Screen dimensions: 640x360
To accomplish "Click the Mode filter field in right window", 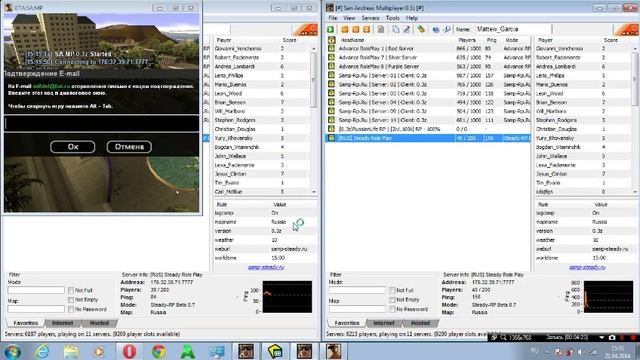I will tap(357, 290).
